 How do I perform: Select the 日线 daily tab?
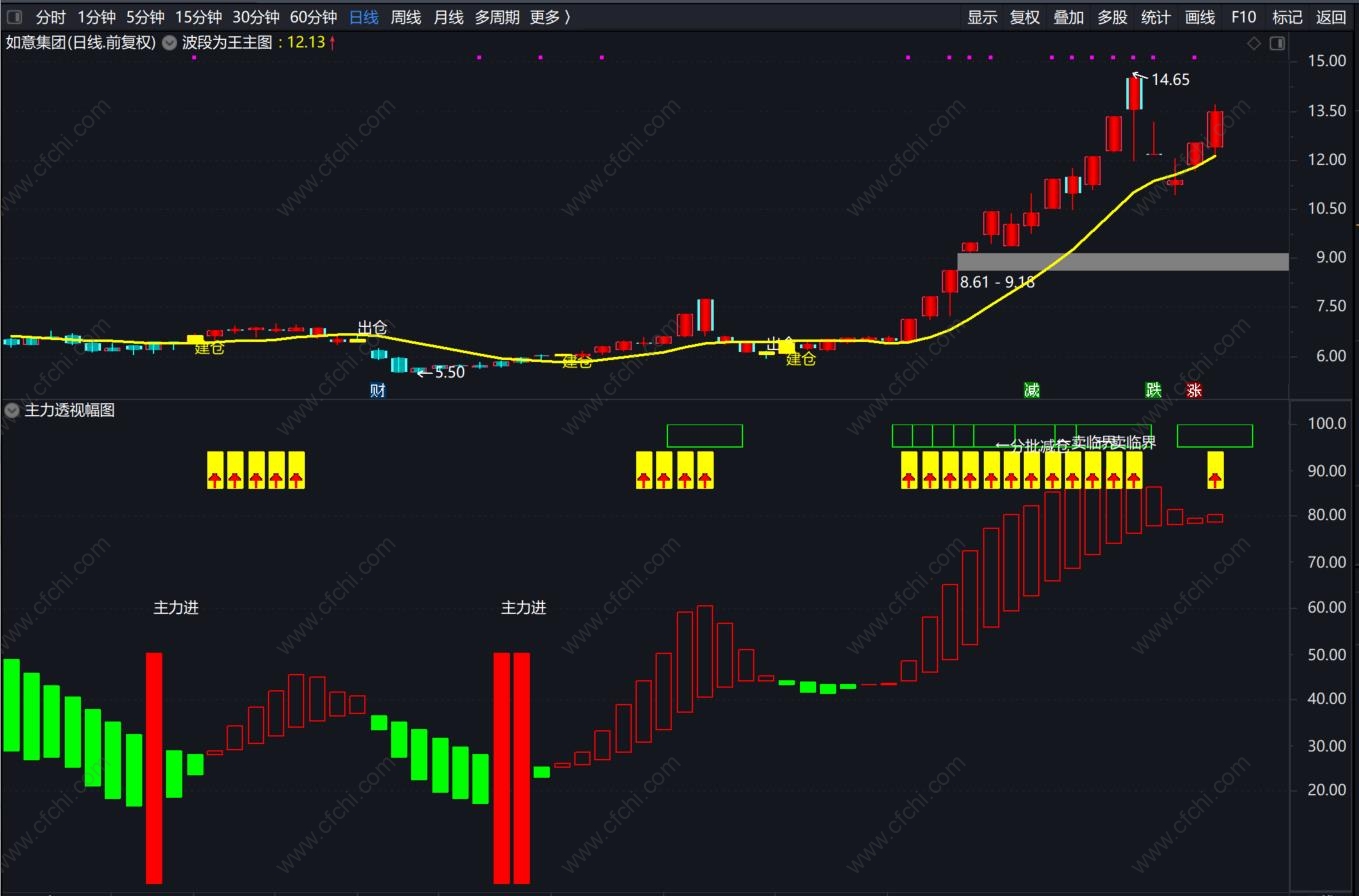pos(364,17)
